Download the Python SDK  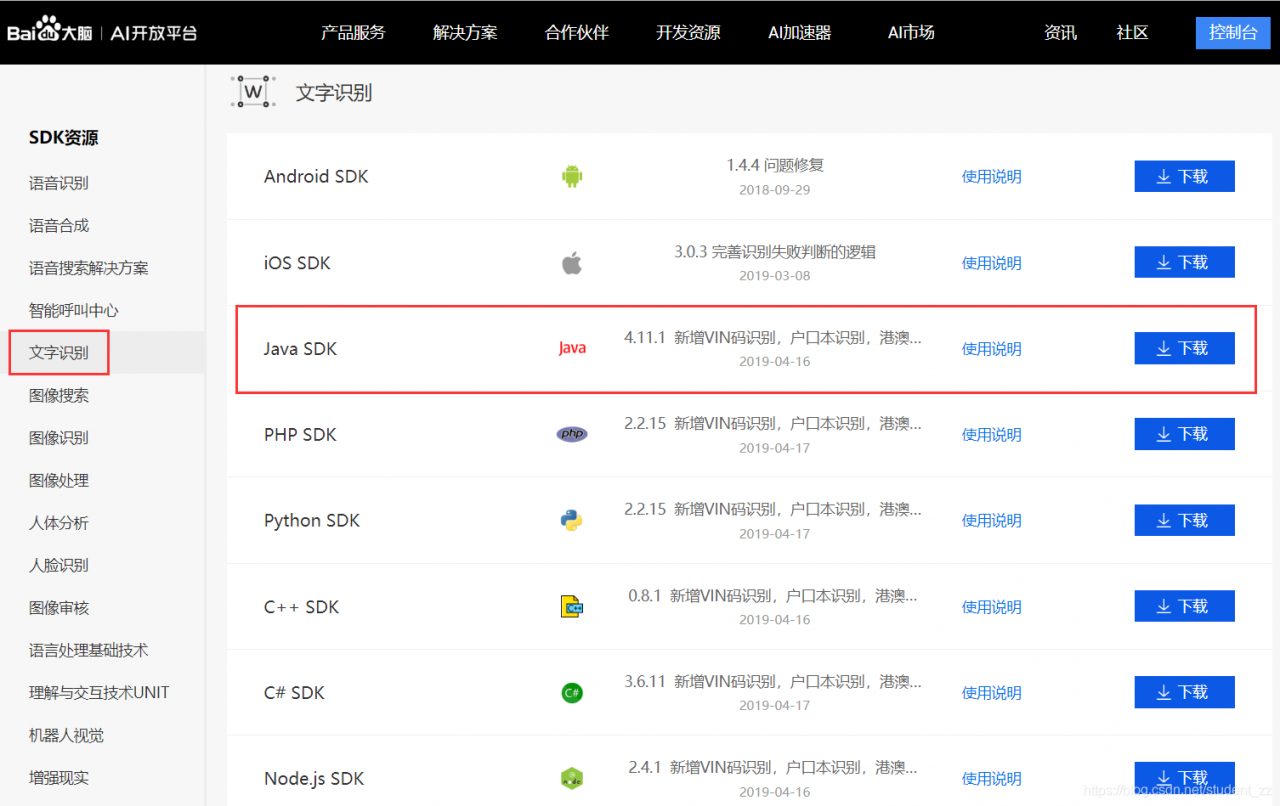pyautogui.click(x=1184, y=520)
